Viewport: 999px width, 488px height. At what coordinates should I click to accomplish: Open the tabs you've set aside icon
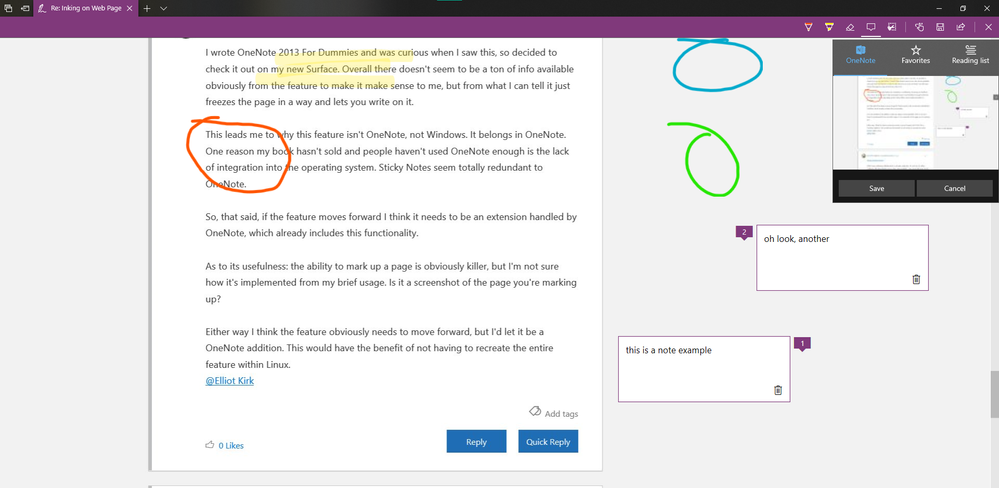(8, 8)
